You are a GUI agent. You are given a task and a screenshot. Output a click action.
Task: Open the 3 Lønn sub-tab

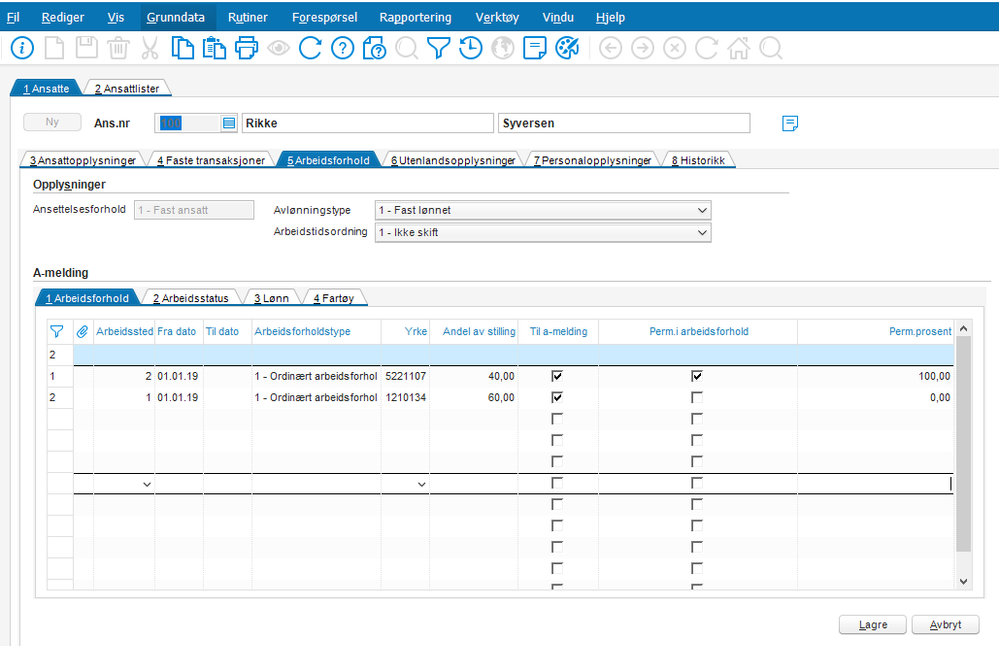[271, 298]
